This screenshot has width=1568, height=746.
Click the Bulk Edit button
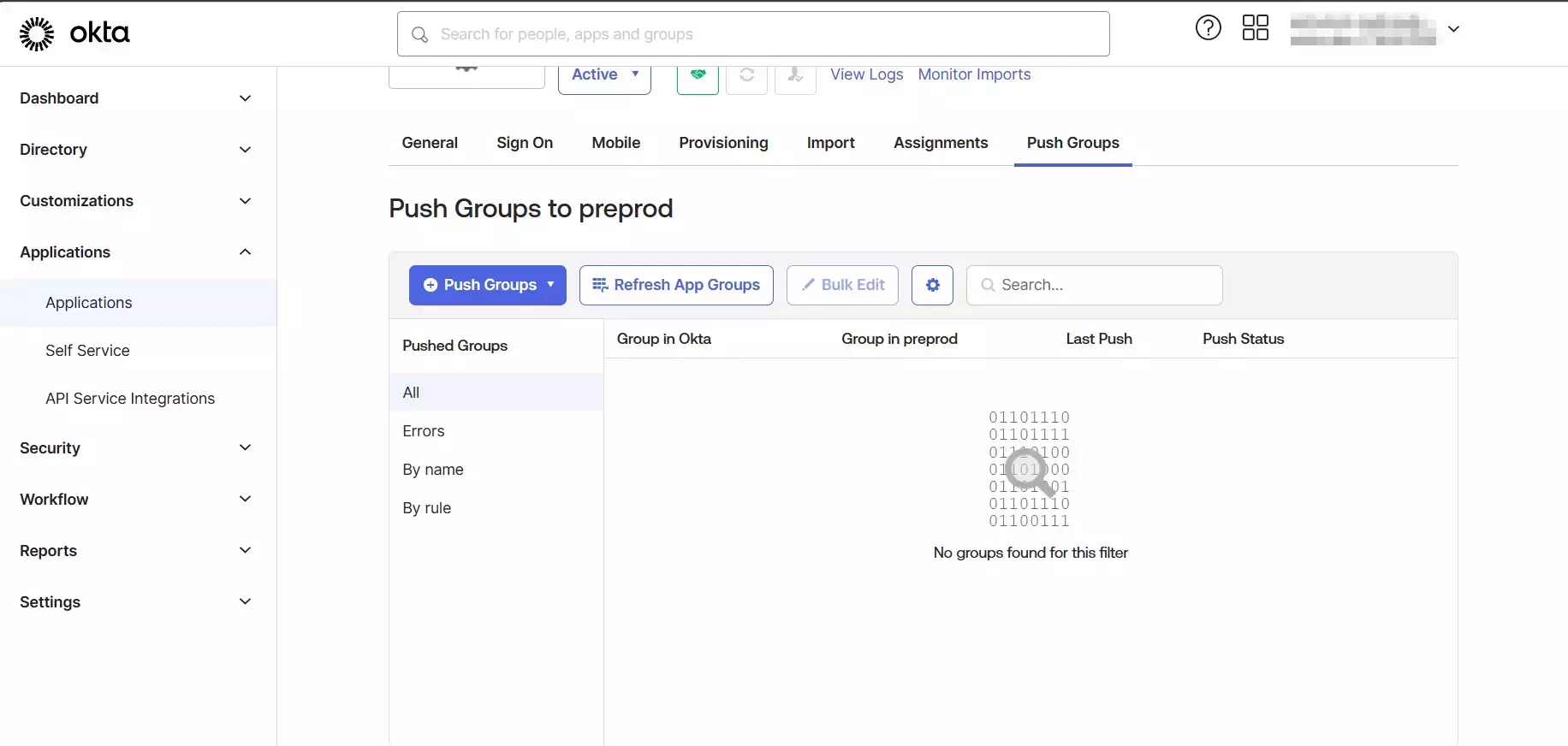842,285
